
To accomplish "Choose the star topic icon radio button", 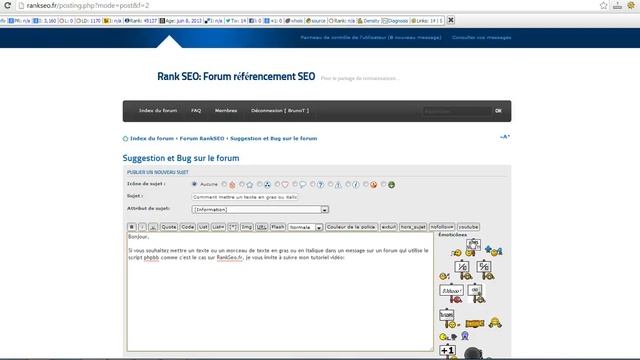I will tap(242, 184).
